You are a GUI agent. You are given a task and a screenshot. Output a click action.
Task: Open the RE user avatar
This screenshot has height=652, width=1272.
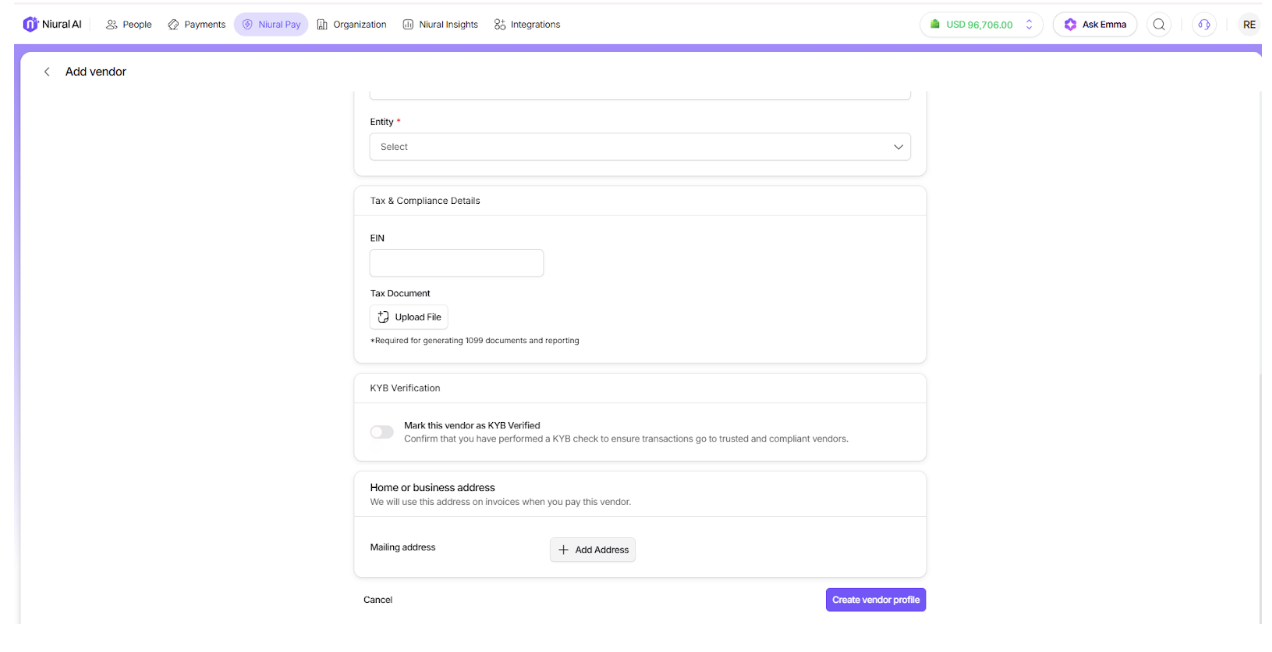tap(1249, 25)
